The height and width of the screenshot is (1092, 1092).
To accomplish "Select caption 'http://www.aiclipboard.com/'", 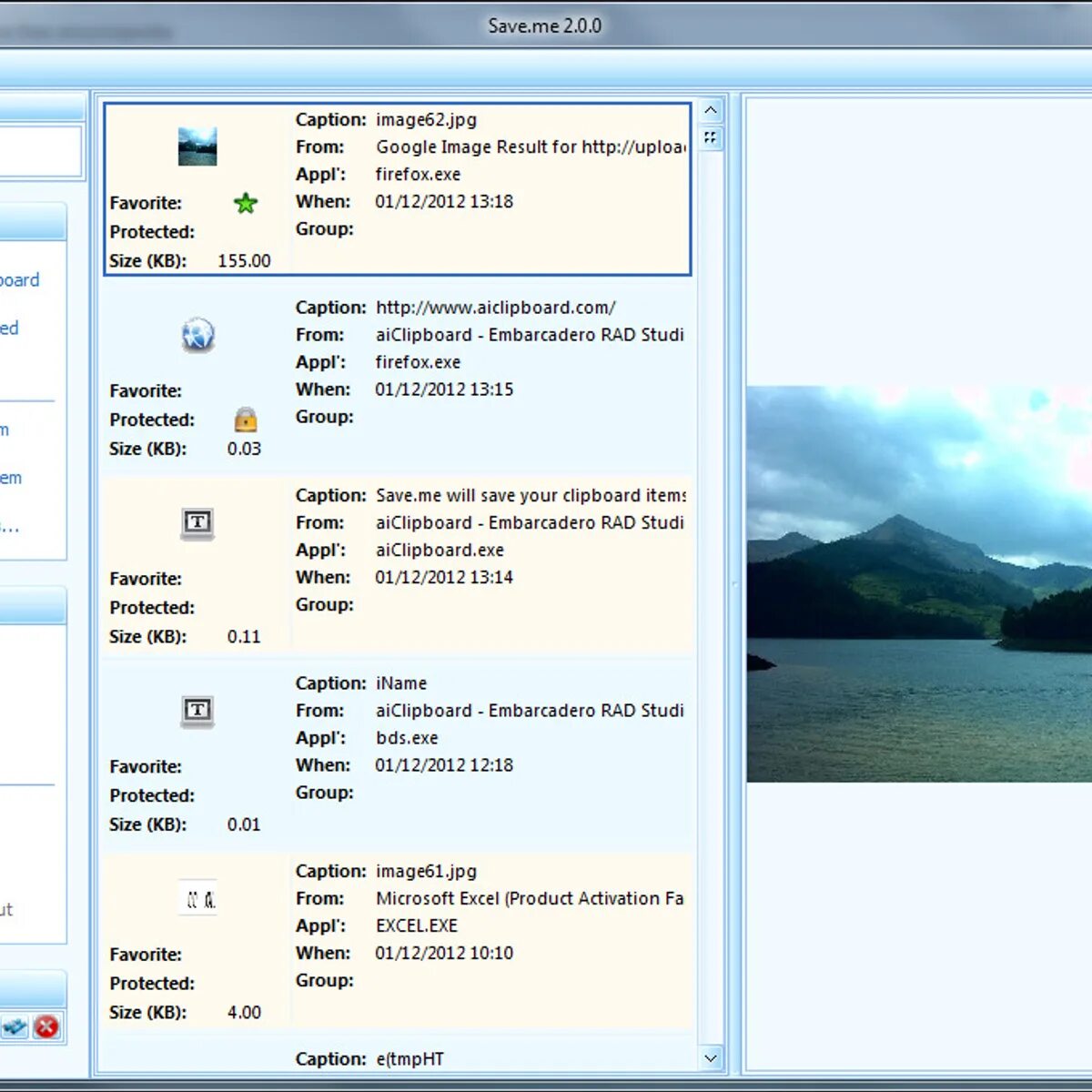I will [x=496, y=308].
